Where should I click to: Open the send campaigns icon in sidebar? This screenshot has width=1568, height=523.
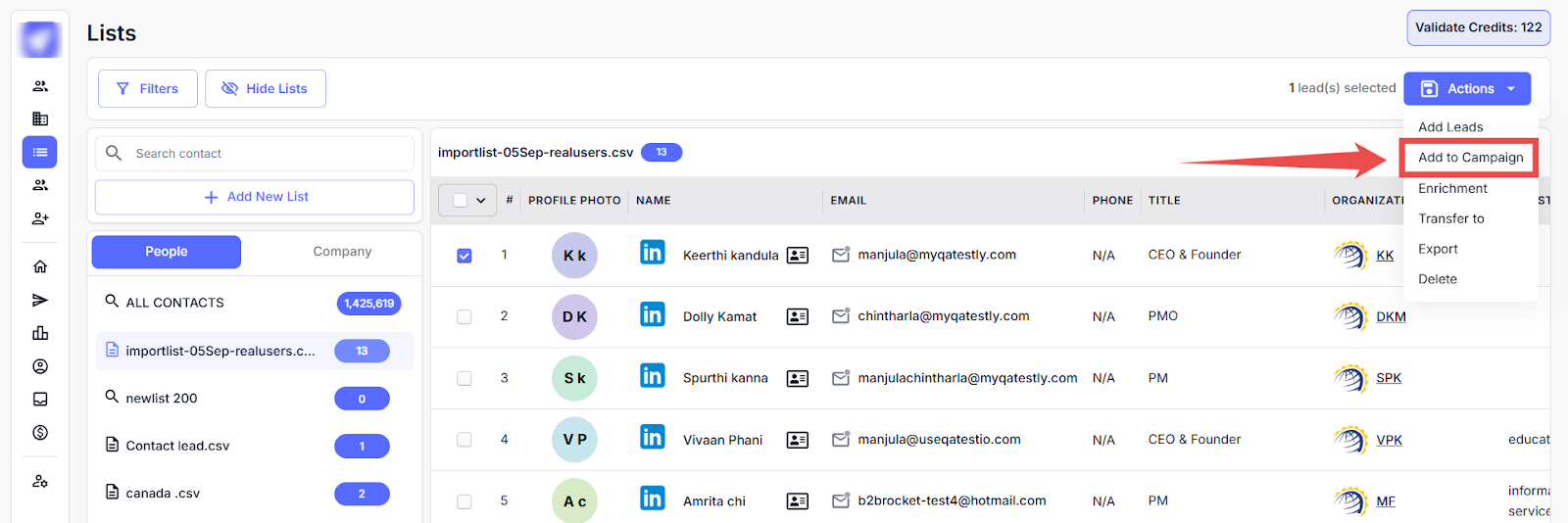point(40,300)
